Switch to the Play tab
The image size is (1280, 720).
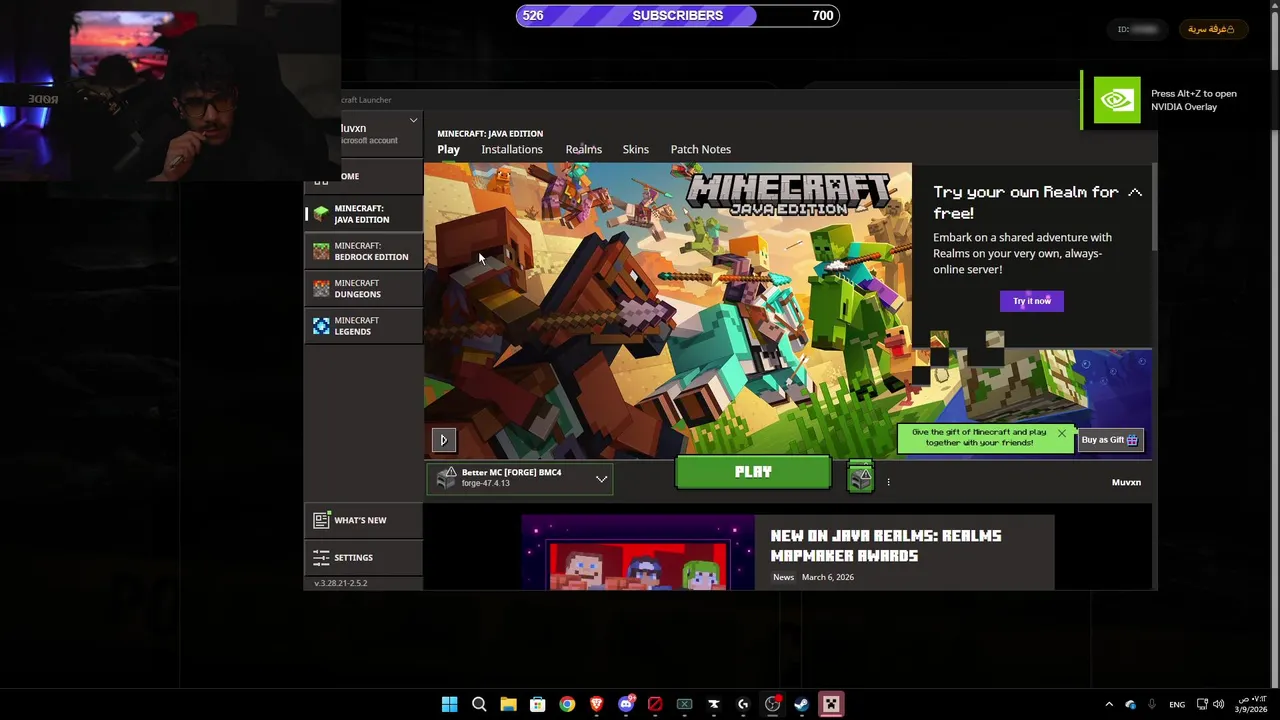click(x=448, y=149)
